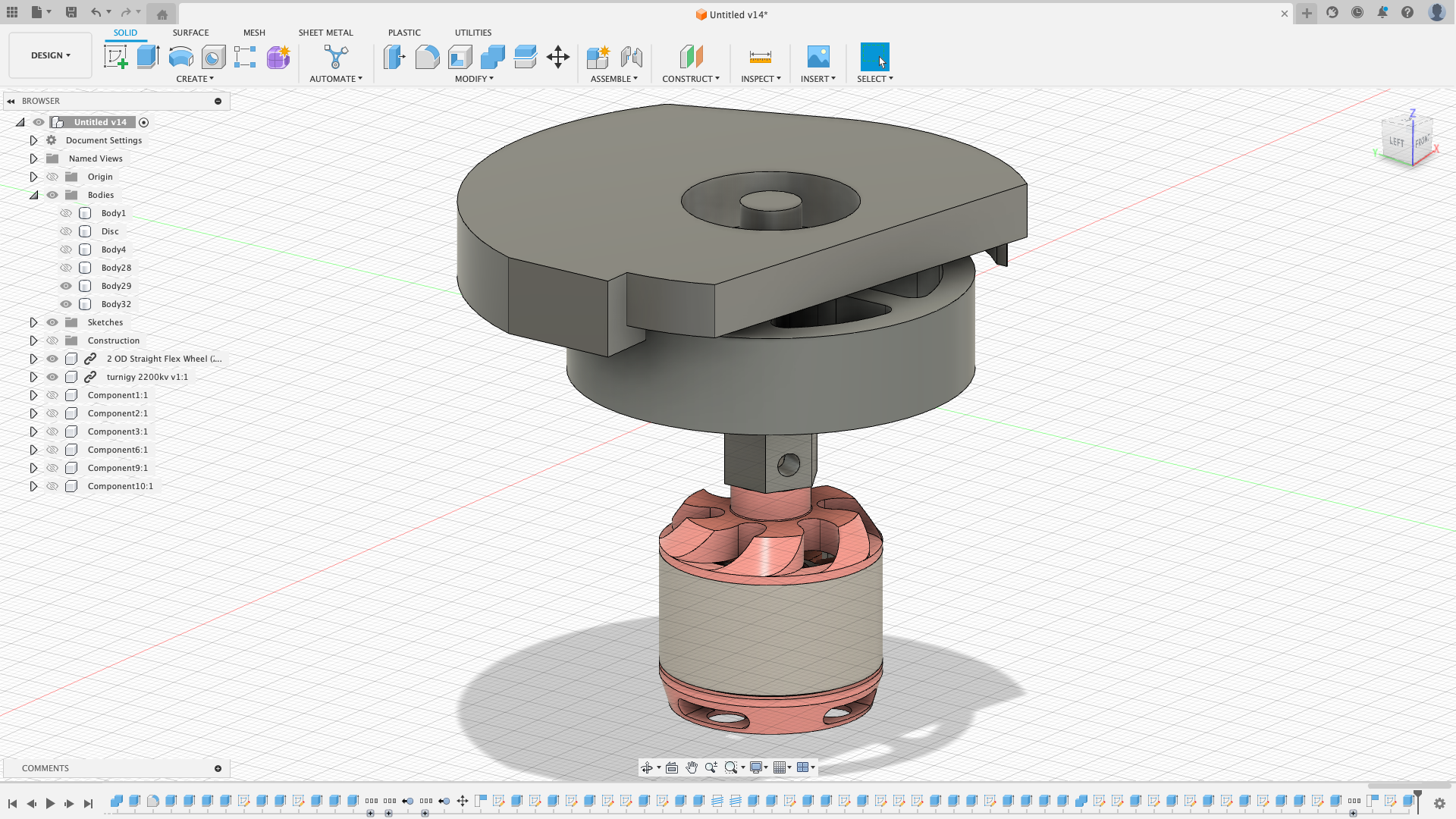Open the Surface ribbon tab
This screenshot has height=819, width=1456.
coord(190,33)
